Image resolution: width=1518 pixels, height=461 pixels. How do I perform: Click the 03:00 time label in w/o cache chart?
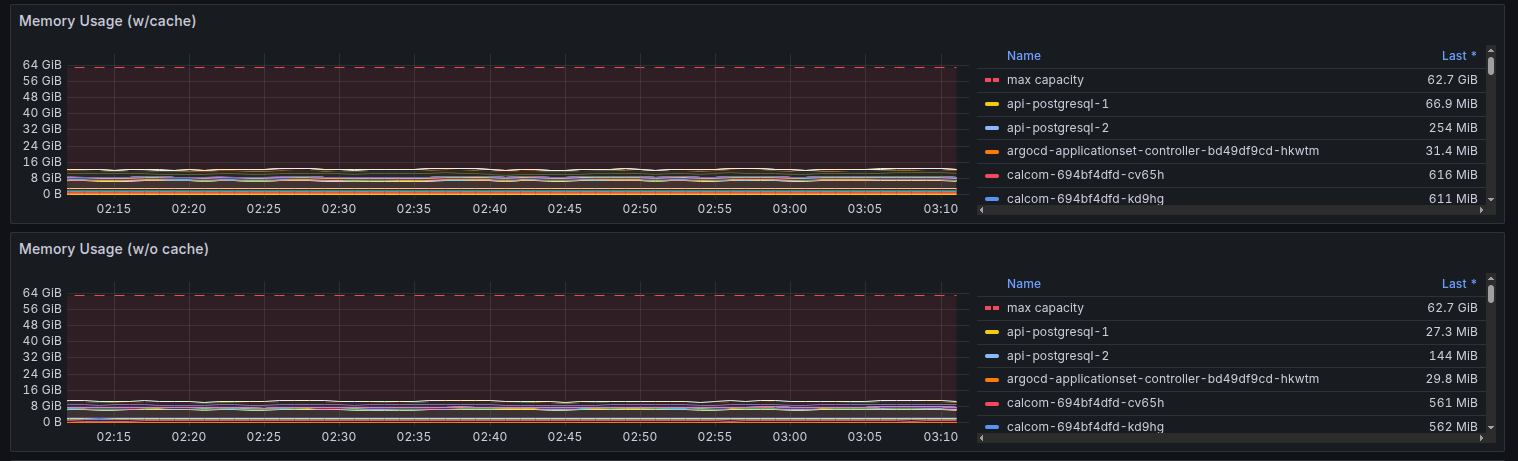790,437
